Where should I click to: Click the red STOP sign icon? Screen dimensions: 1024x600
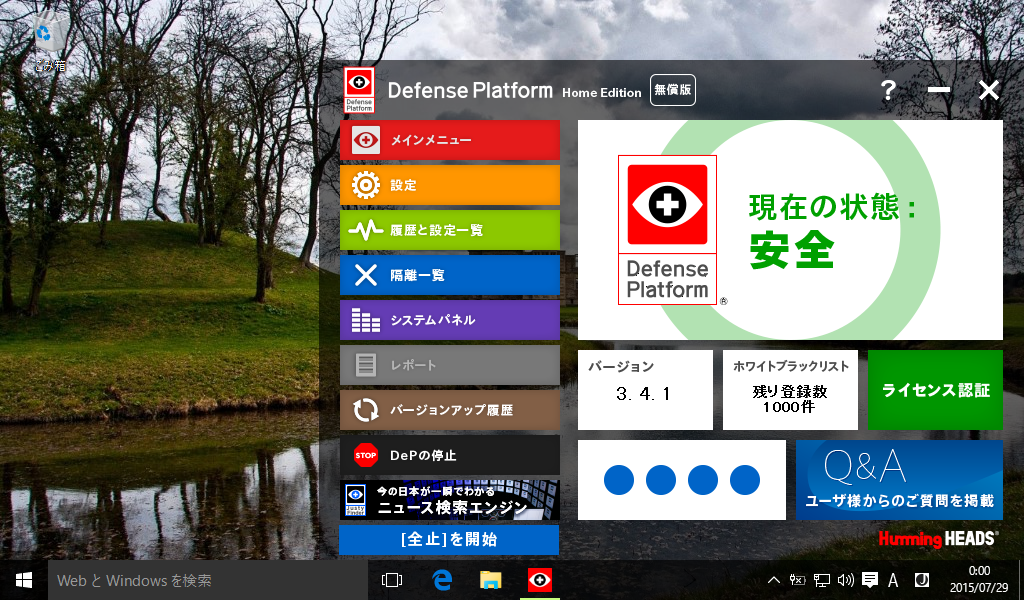366,455
